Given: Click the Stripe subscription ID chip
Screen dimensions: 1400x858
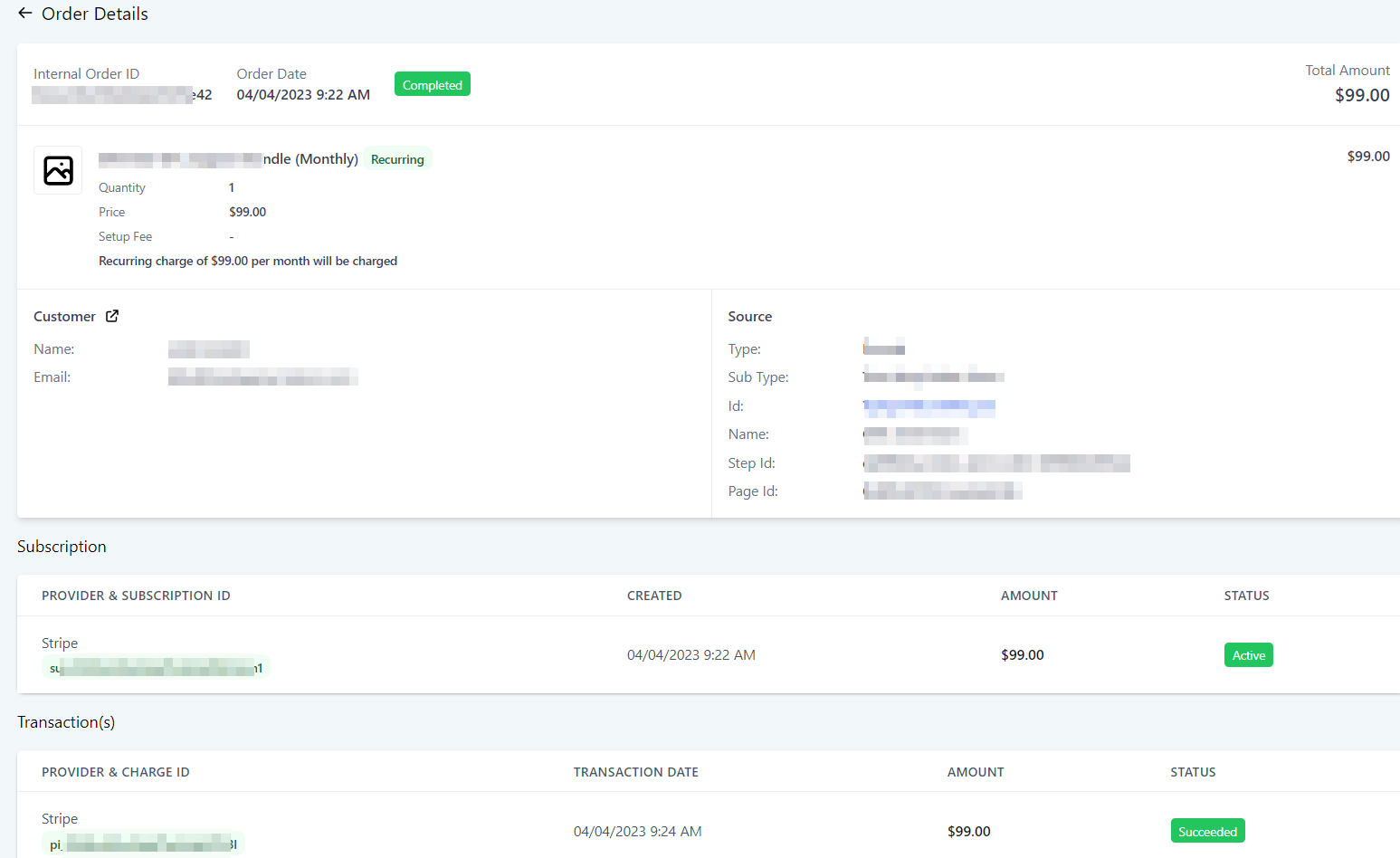Looking at the screenshot, I should click(156, 668).
